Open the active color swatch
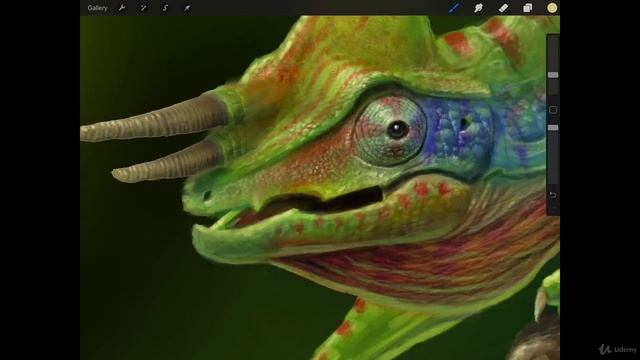The image size is (640, 360). [552, 8]
